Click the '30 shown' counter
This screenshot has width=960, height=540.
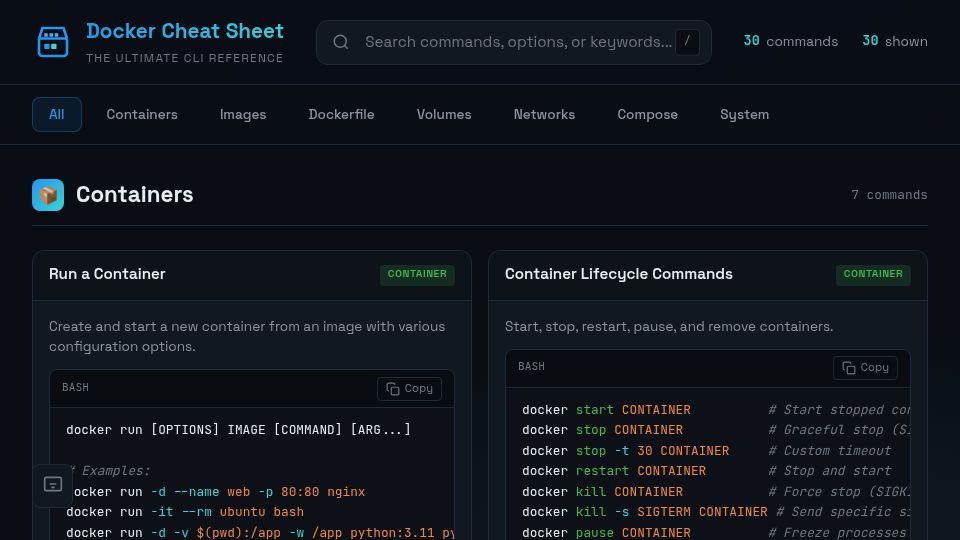(x=894, y=41)
